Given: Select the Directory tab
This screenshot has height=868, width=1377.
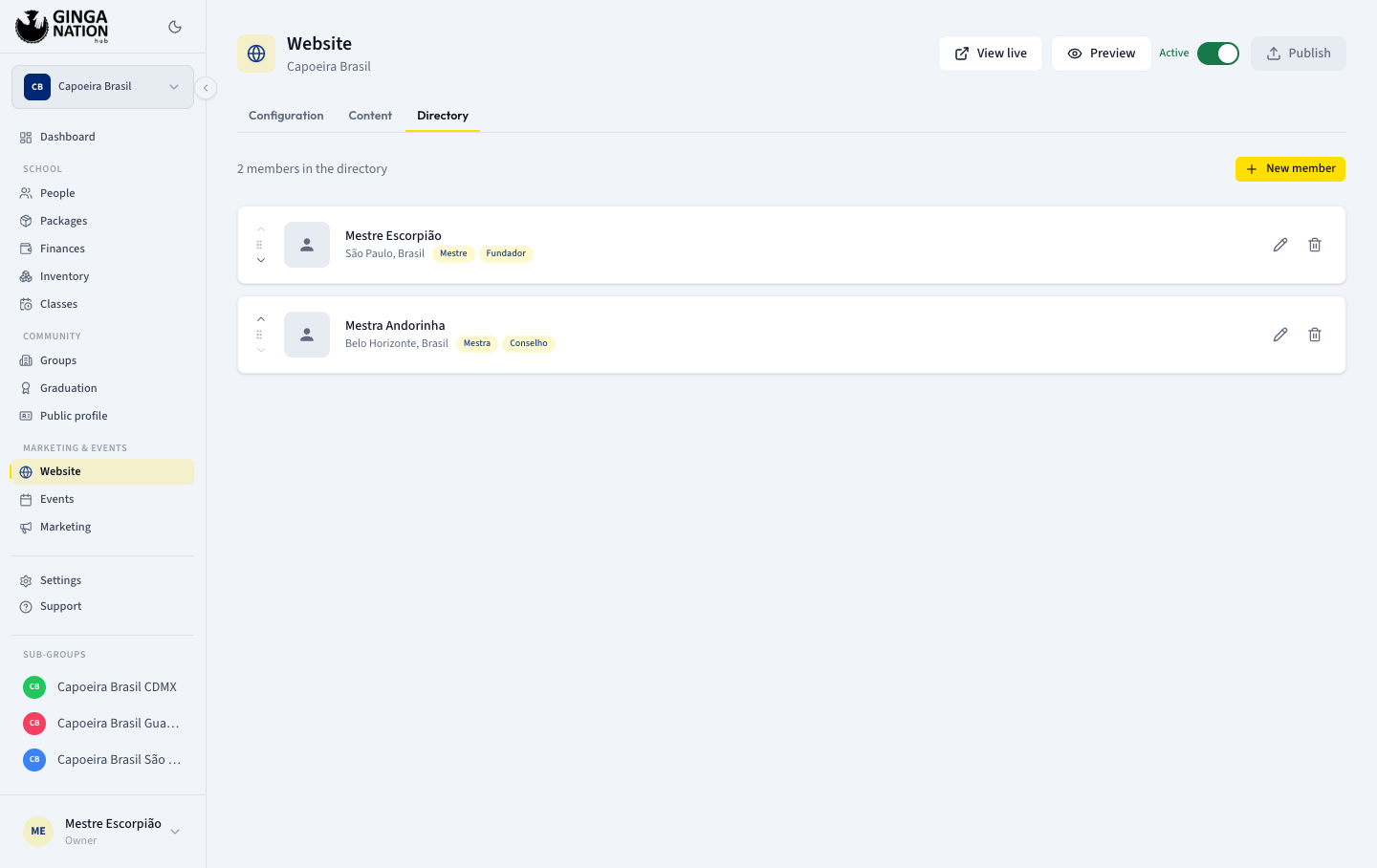Looking at the screenshot, I should tap(443, 116).
